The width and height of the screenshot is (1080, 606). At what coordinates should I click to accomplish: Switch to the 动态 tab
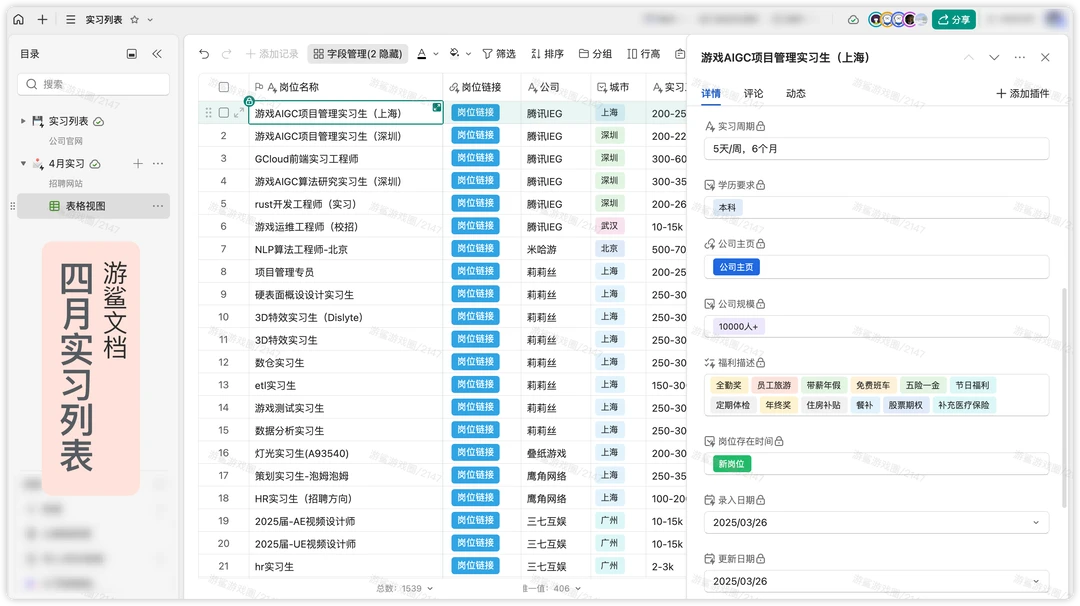[x=795, y=93]
